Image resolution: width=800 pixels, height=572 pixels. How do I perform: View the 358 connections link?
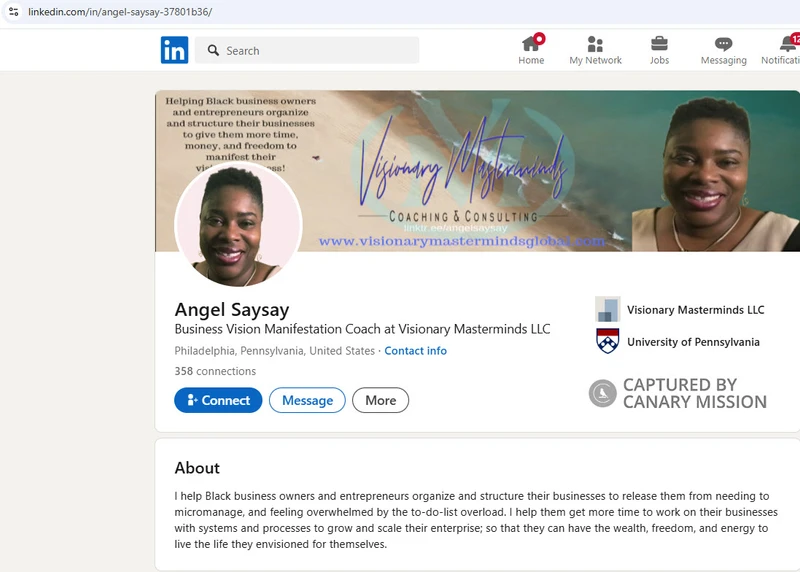(x=215, y=371)
